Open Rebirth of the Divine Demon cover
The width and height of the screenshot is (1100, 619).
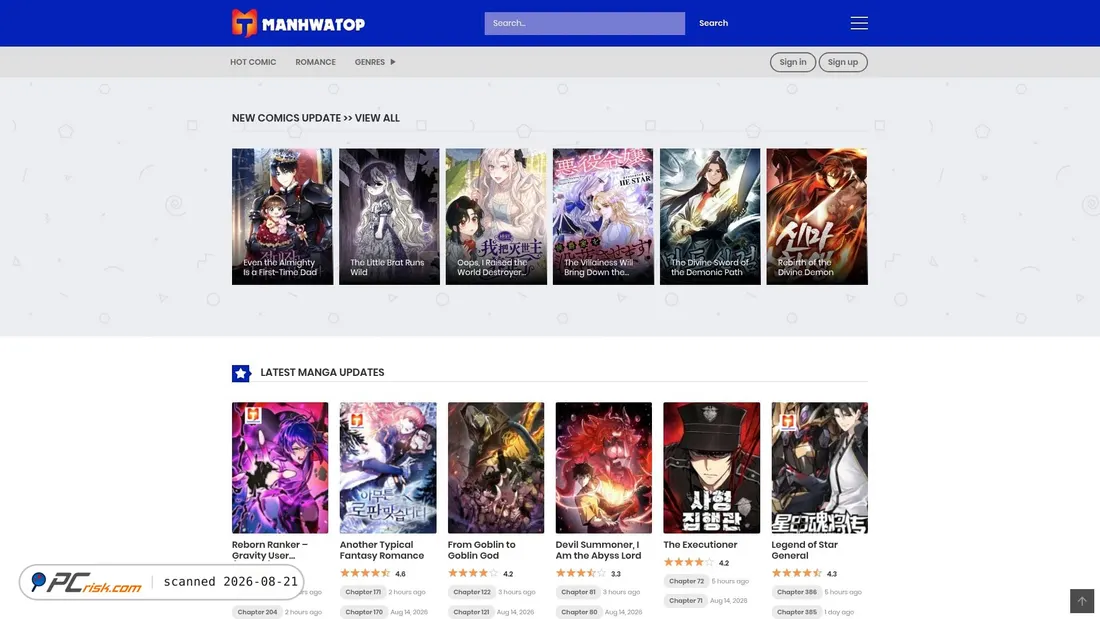(x=817, y=216)
